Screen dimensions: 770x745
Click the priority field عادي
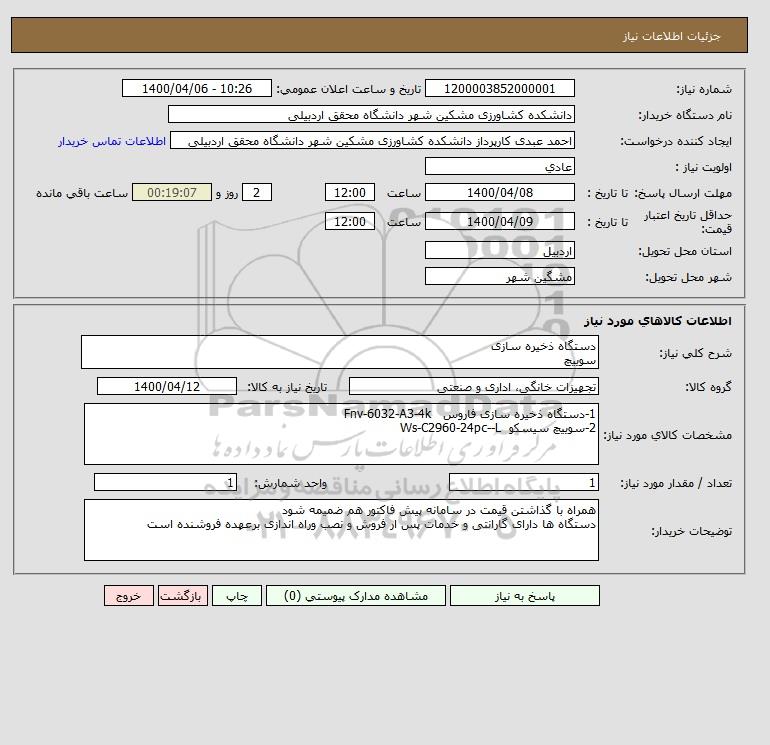coord(499,166)
